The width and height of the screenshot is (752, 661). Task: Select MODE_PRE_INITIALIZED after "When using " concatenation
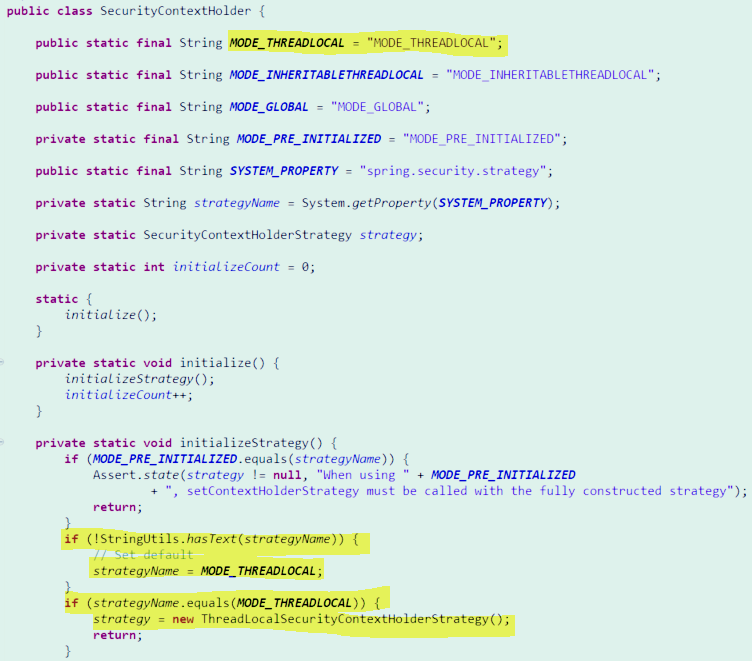[x=503, y=475]
